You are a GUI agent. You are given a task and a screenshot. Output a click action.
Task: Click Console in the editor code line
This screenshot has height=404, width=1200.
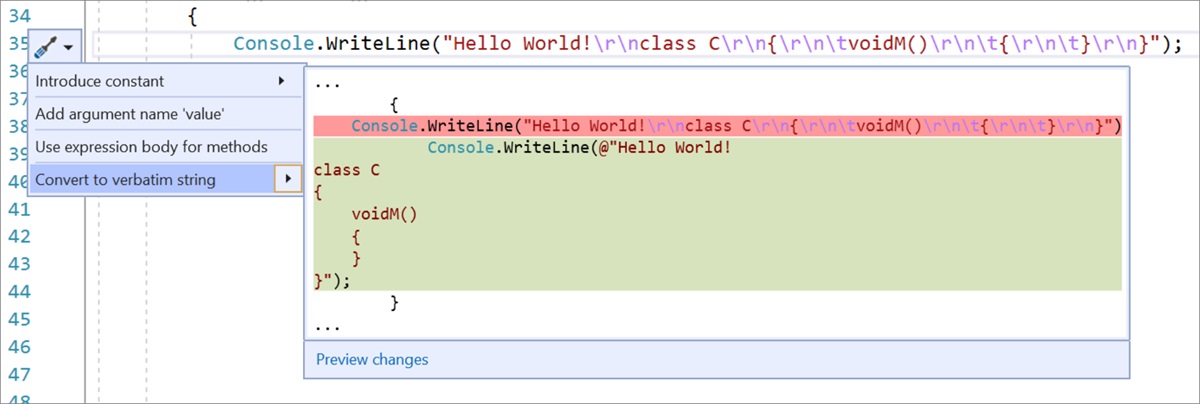270,44
